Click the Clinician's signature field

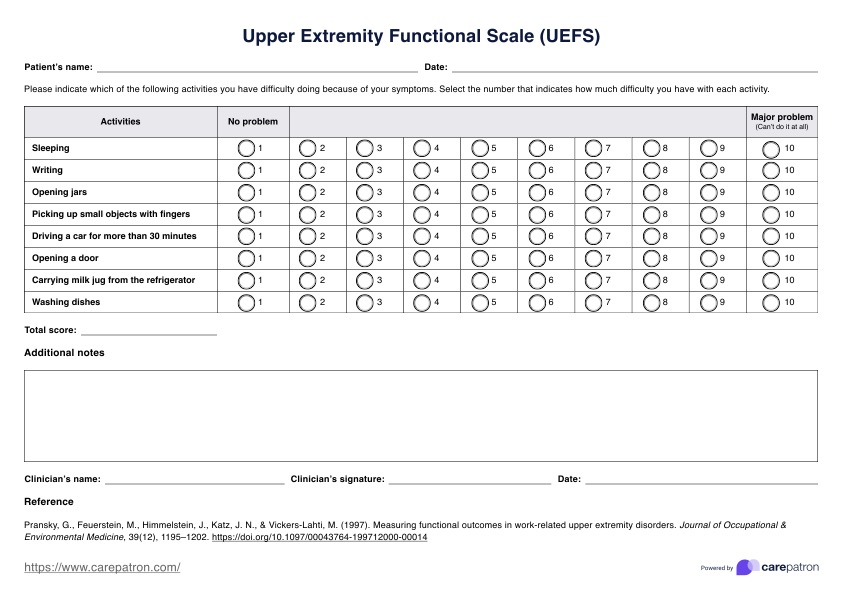(469, 479)
